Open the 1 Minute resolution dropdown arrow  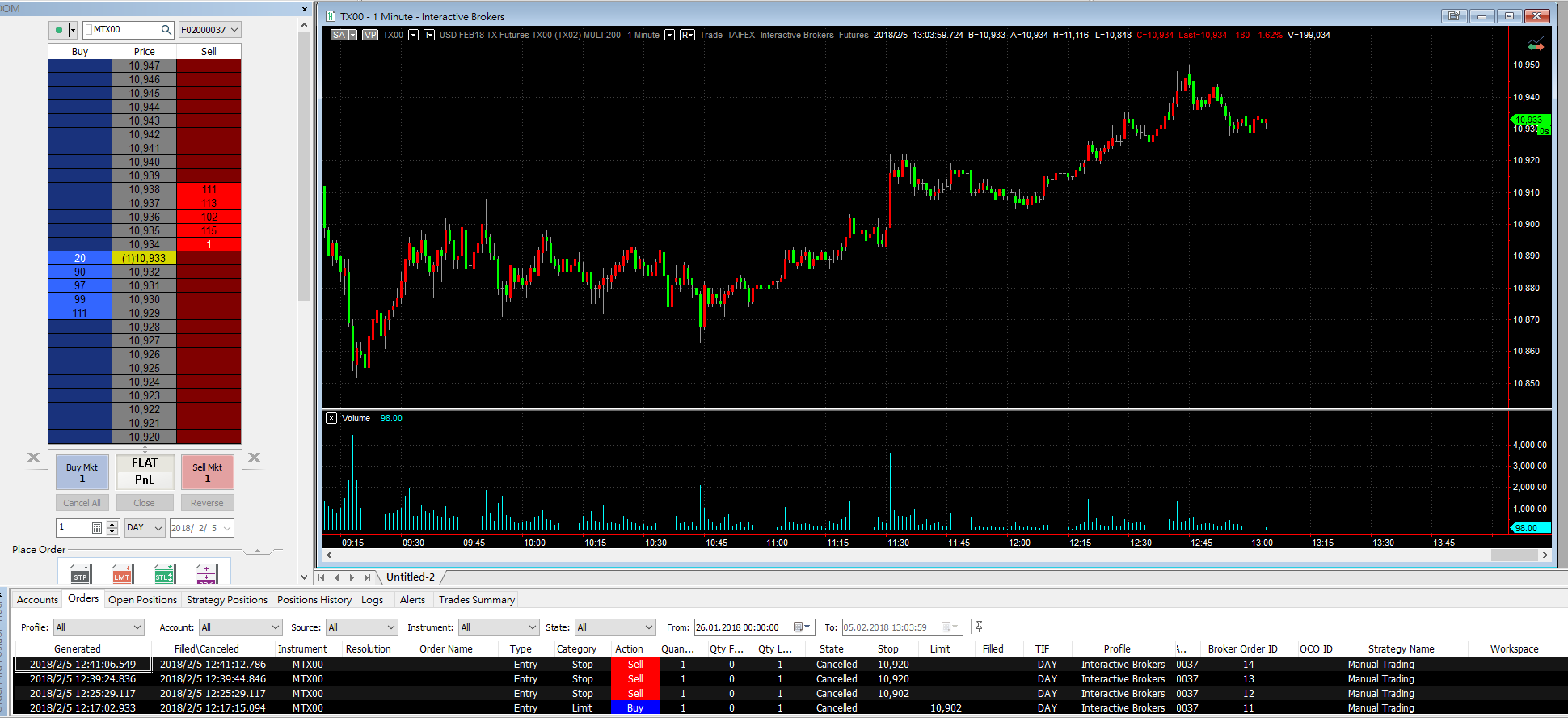tap(669, 35)
